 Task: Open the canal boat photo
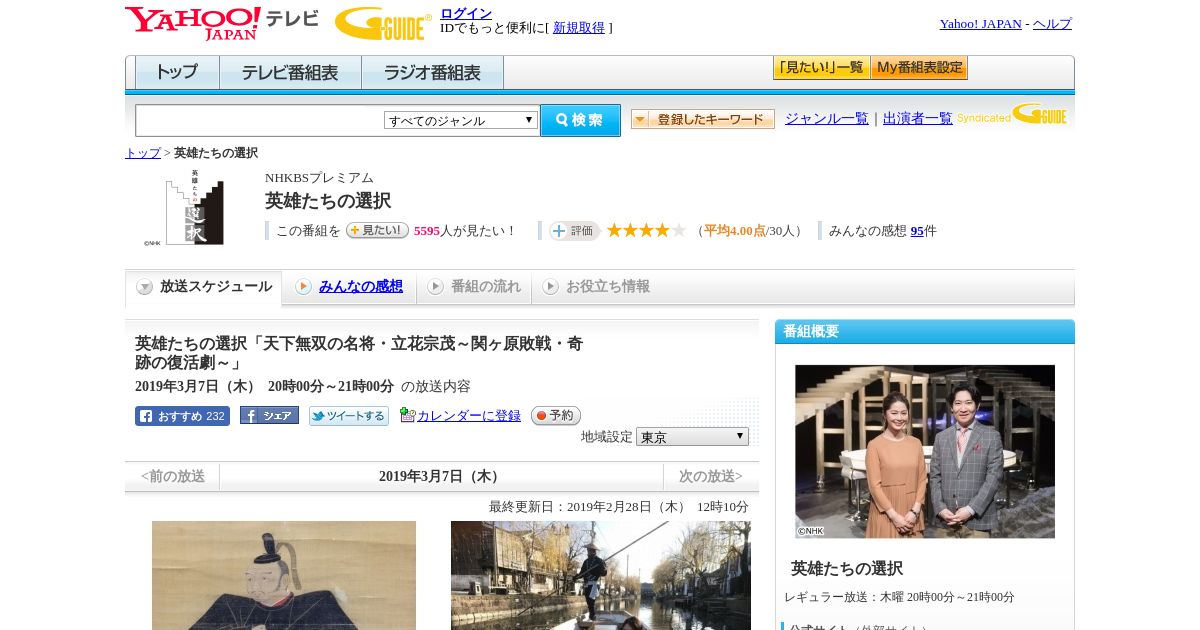point(601,575)
